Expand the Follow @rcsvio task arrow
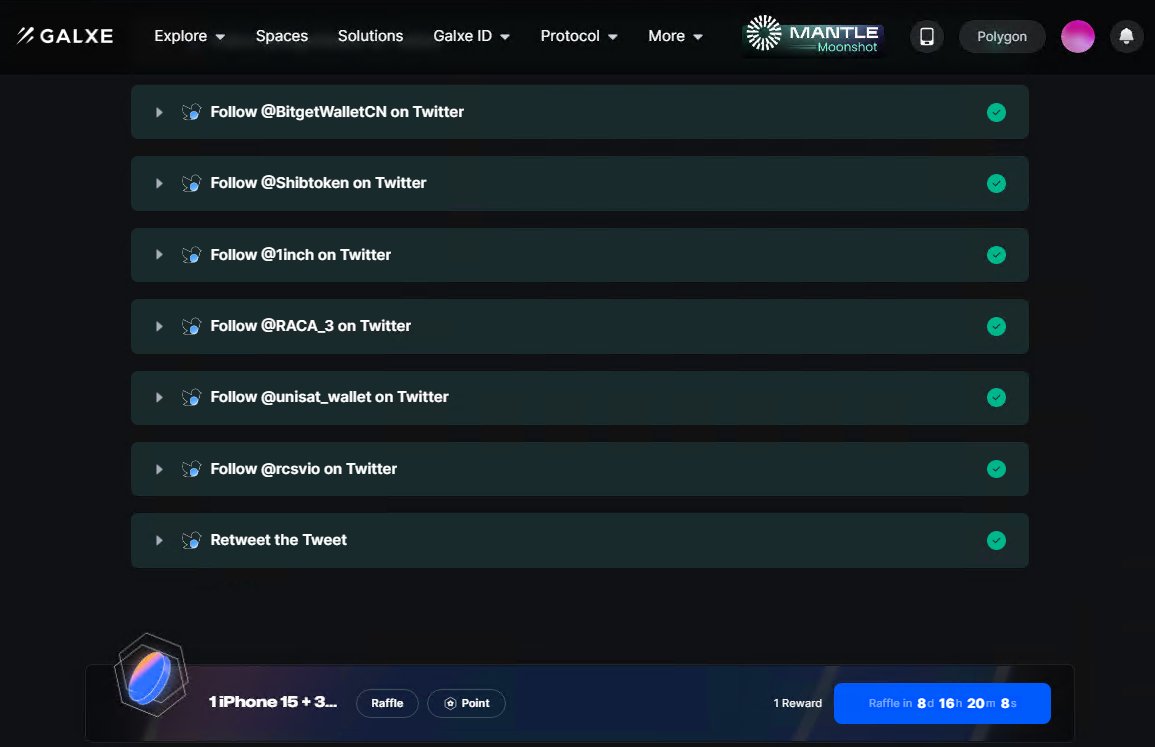The image size is (1155, 747). click(x=159, y=469)
